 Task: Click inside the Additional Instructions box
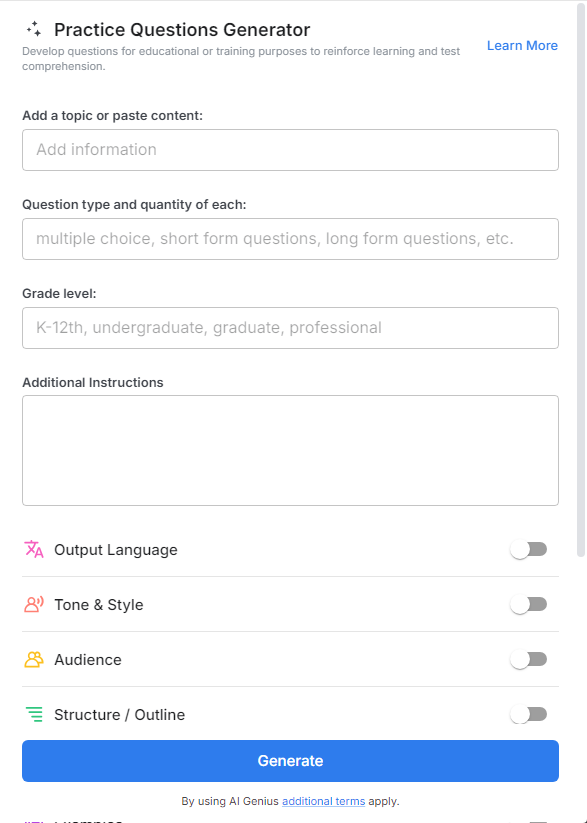pos(290,450)
